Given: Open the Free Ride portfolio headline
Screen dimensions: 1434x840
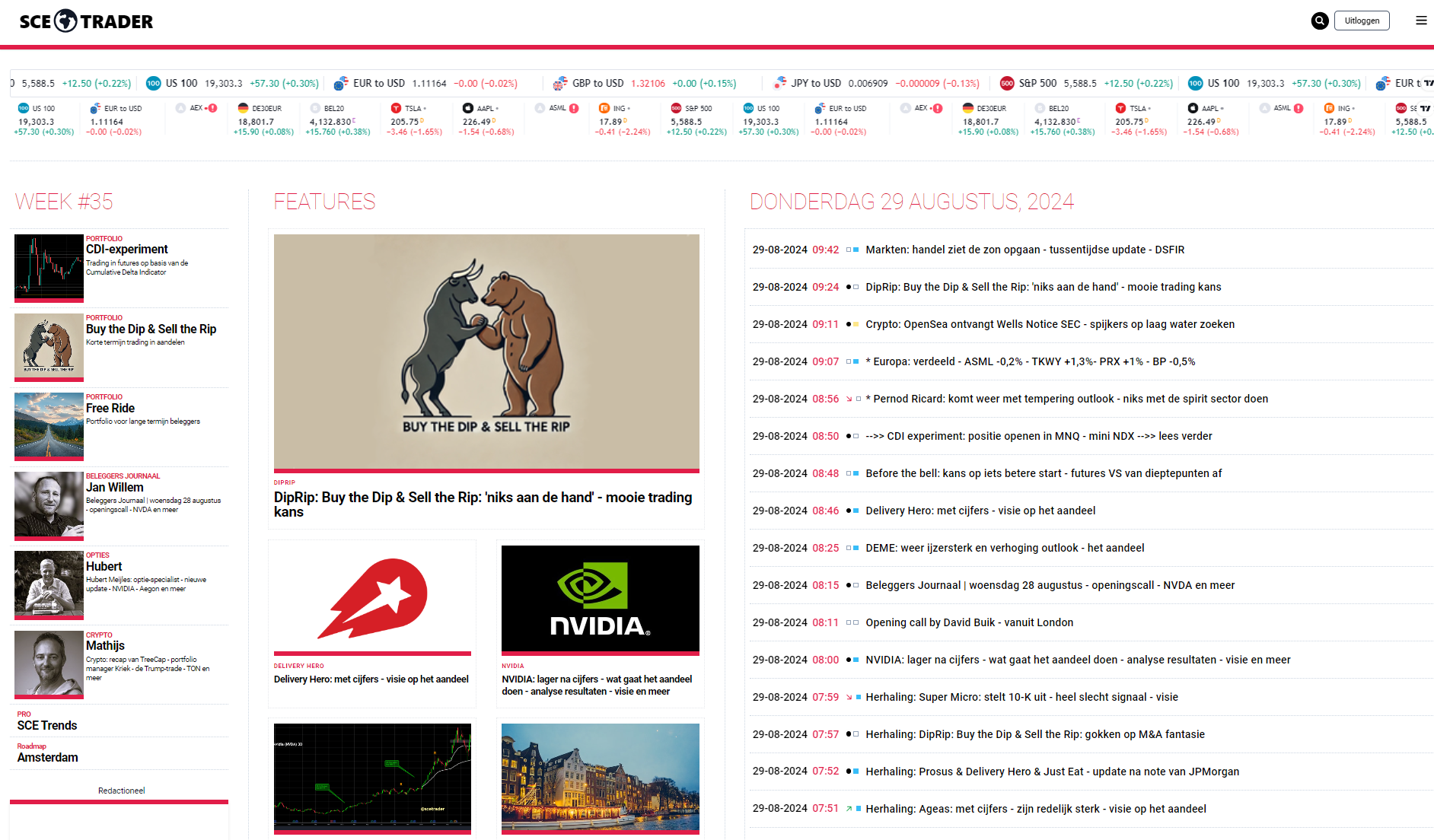Looking at the screenshot, I should [110, 409].
